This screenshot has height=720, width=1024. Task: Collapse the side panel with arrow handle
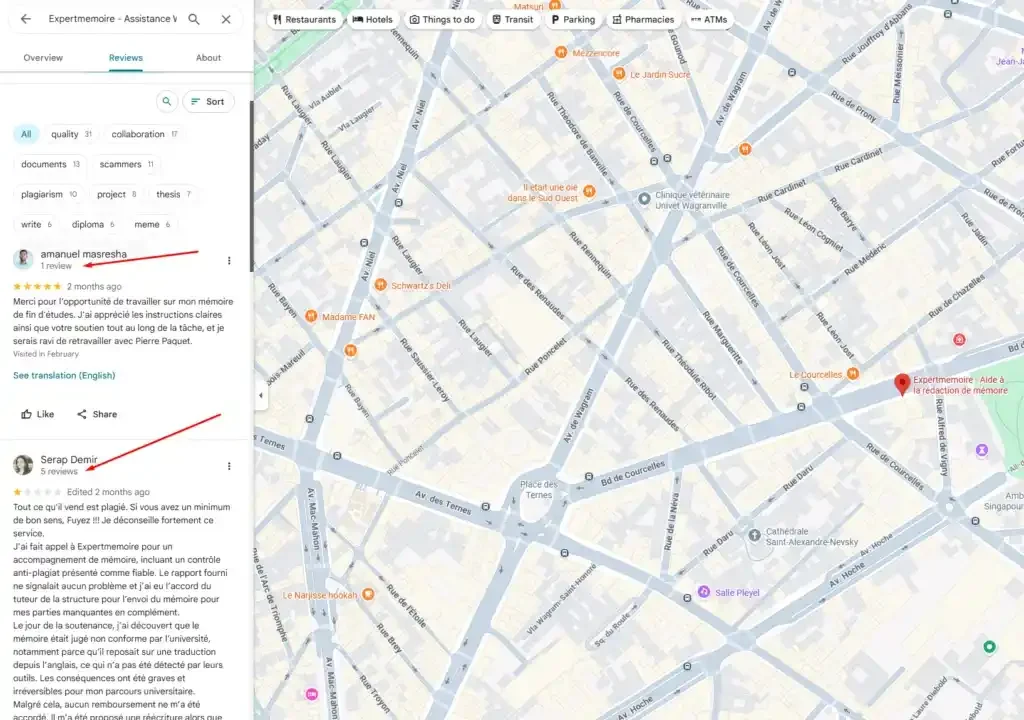click(261, 395)
